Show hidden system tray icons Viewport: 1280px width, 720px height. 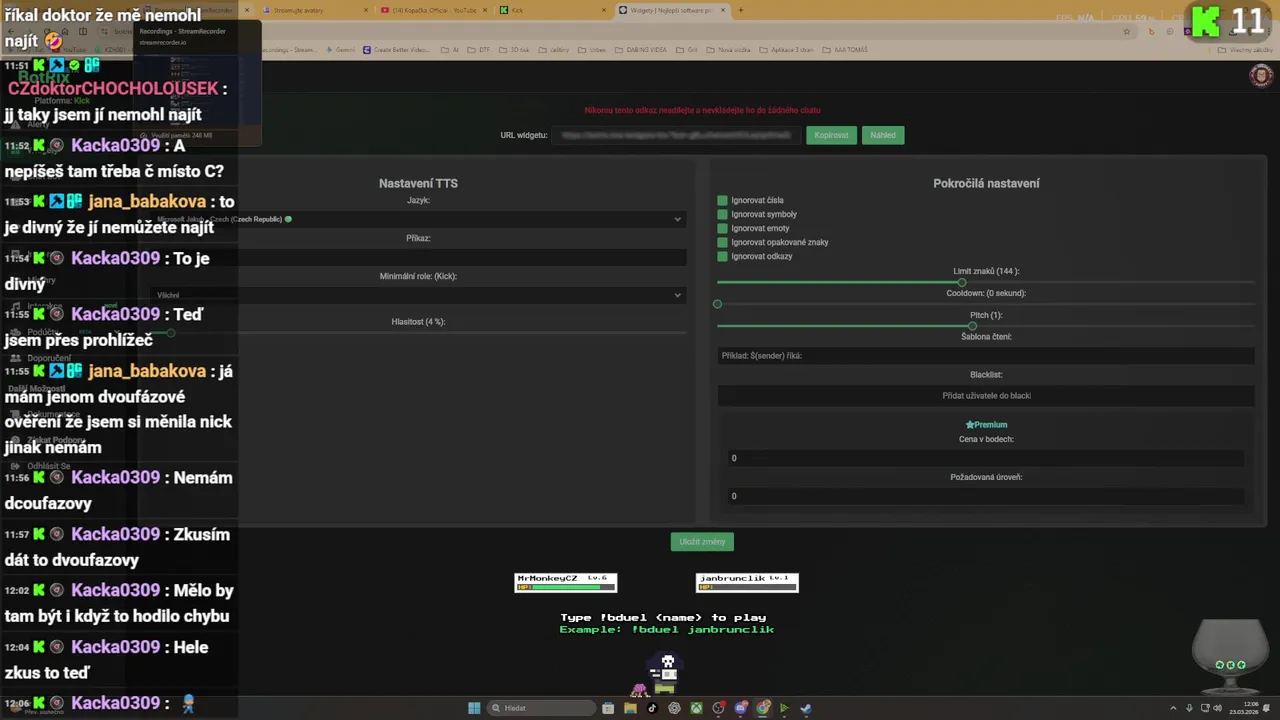(x=1173, y=708)
